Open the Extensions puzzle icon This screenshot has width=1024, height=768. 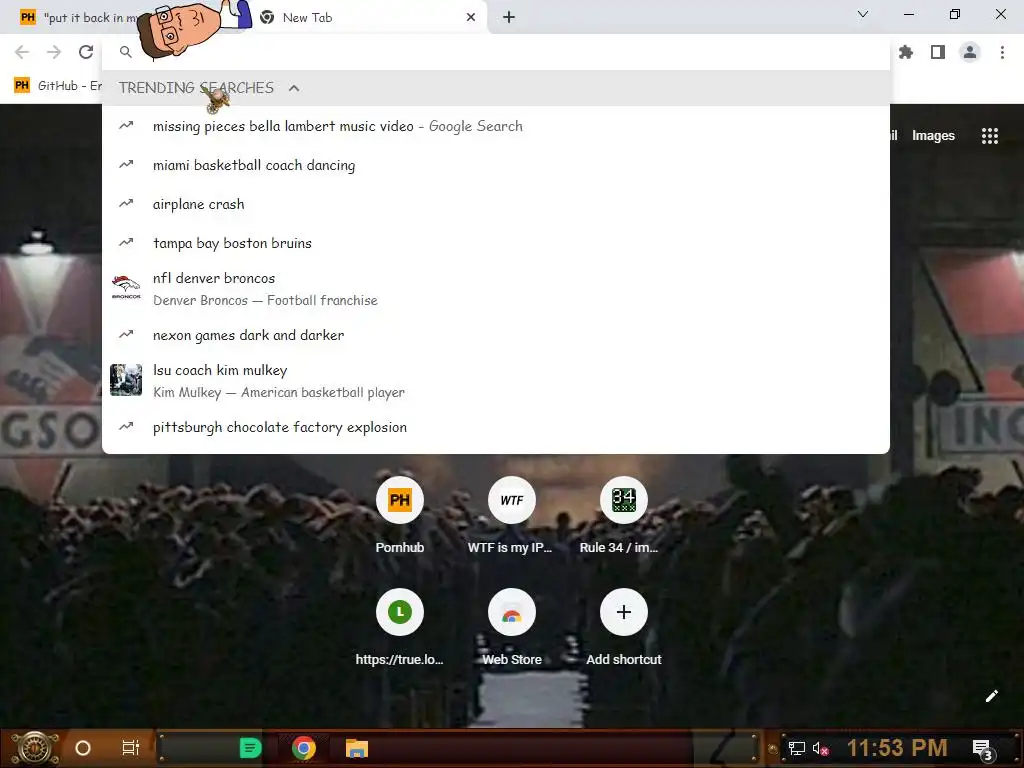(906, 52)
